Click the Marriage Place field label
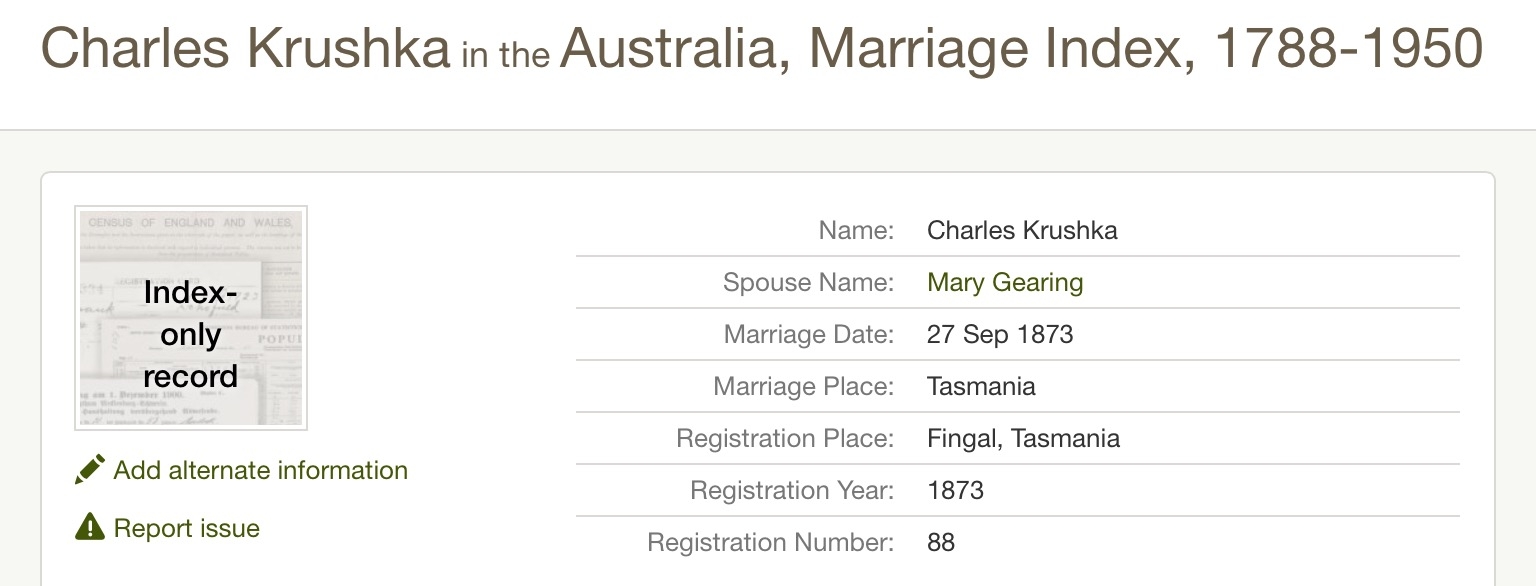This screenshot has height=586, width=1536. coord(803,386)
